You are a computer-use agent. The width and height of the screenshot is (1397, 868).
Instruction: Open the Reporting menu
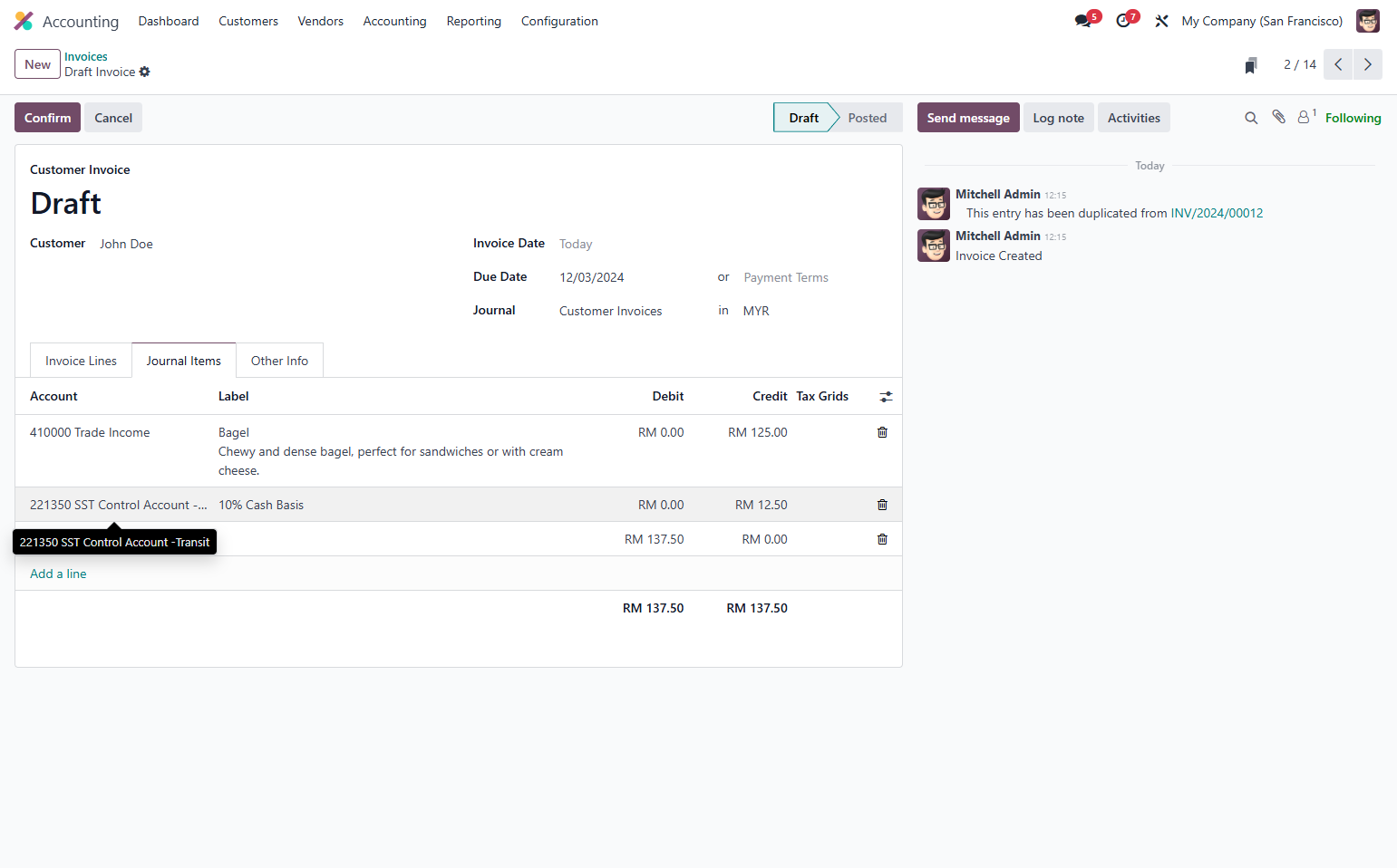pos(473,21)
